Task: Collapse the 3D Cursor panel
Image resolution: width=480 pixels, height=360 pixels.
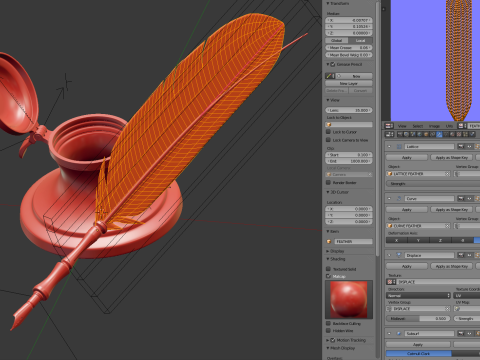Action: coord(328,192)
